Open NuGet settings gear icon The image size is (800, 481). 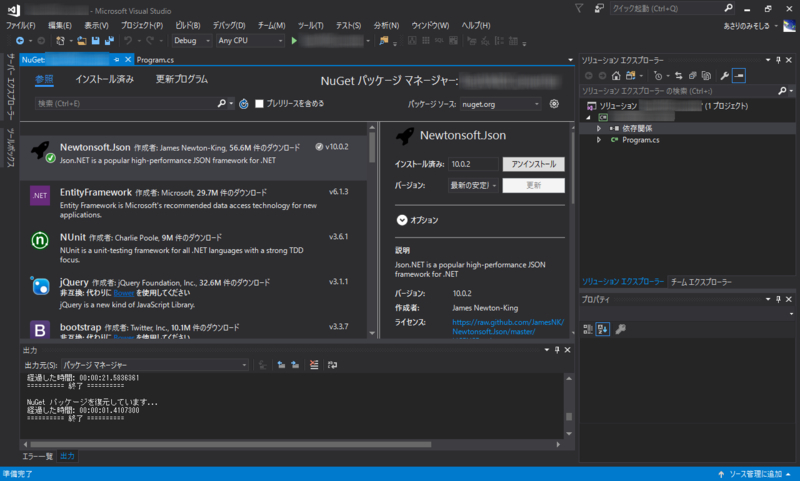click(x=554, y=104)
